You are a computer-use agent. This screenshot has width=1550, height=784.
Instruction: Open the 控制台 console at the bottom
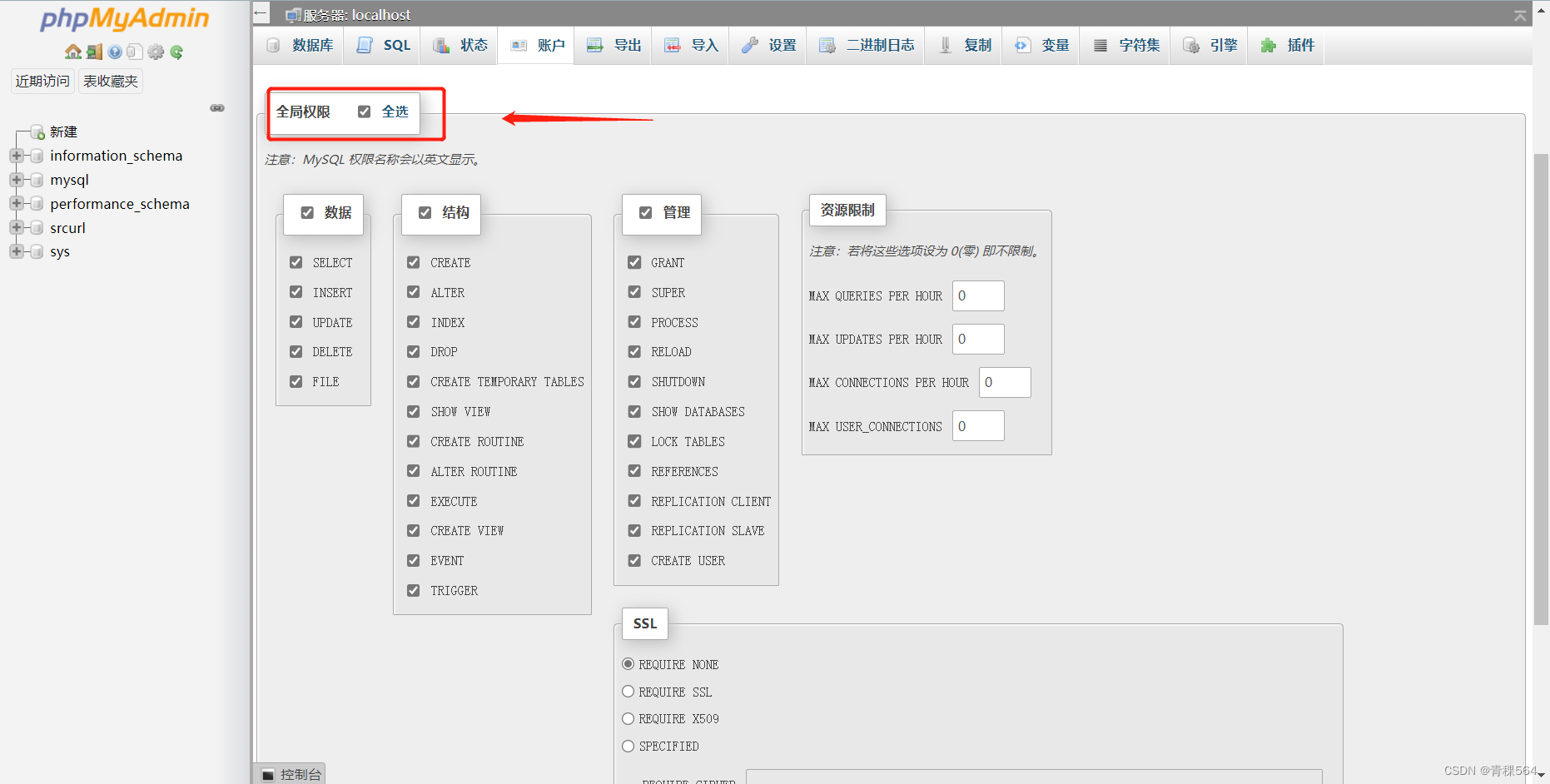click(x=291, y=773)
